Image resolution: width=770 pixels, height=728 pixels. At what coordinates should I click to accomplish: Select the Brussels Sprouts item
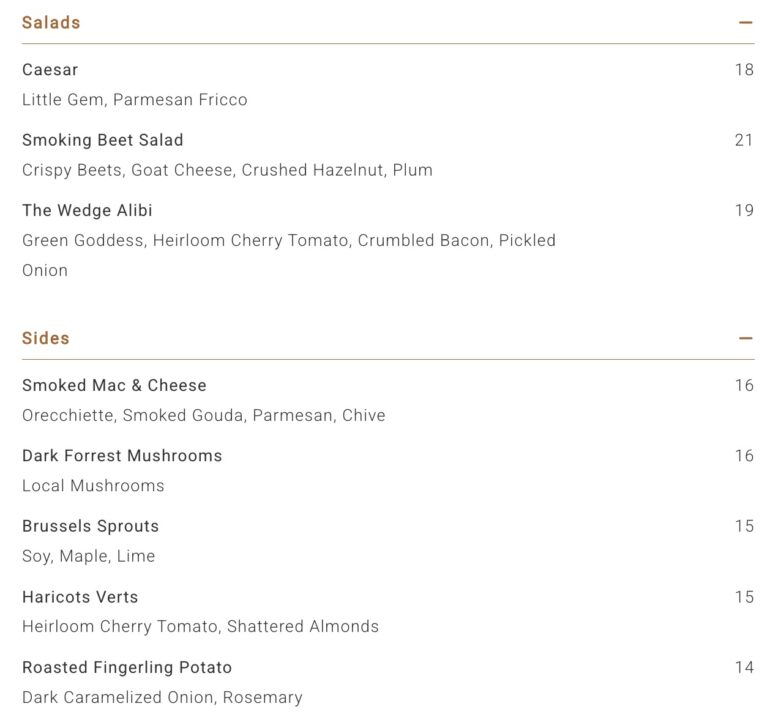[x=91, y=526]
